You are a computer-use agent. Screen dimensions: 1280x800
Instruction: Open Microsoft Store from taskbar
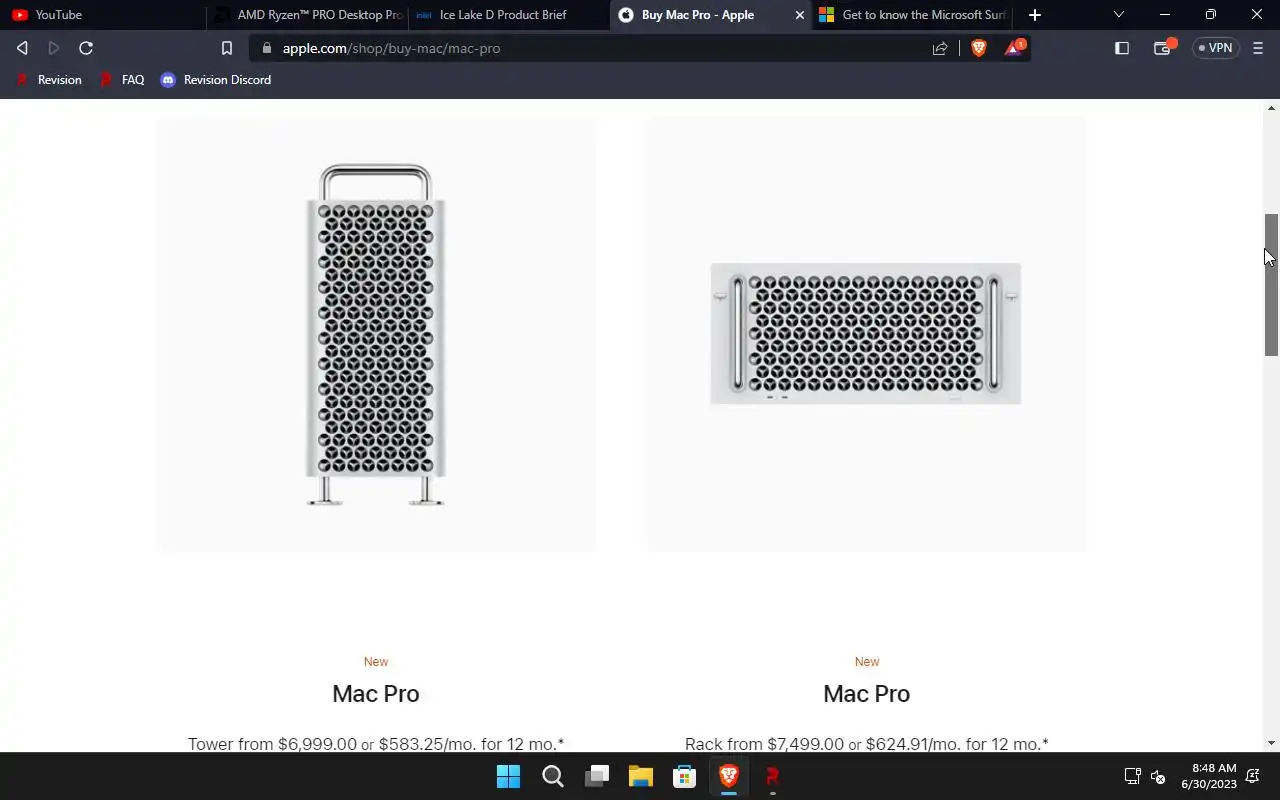point(684,776)
